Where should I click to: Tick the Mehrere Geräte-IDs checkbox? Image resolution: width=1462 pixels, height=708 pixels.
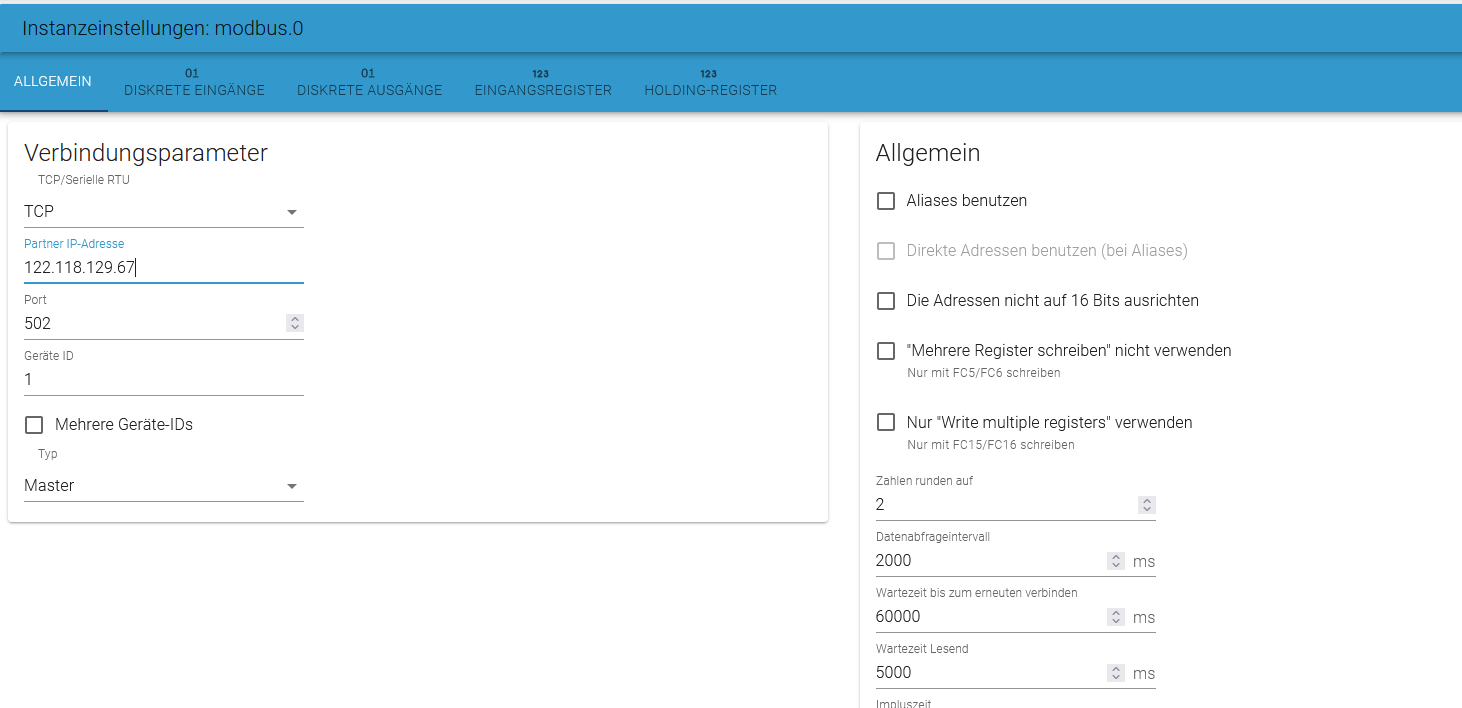(x=34, y=425)
